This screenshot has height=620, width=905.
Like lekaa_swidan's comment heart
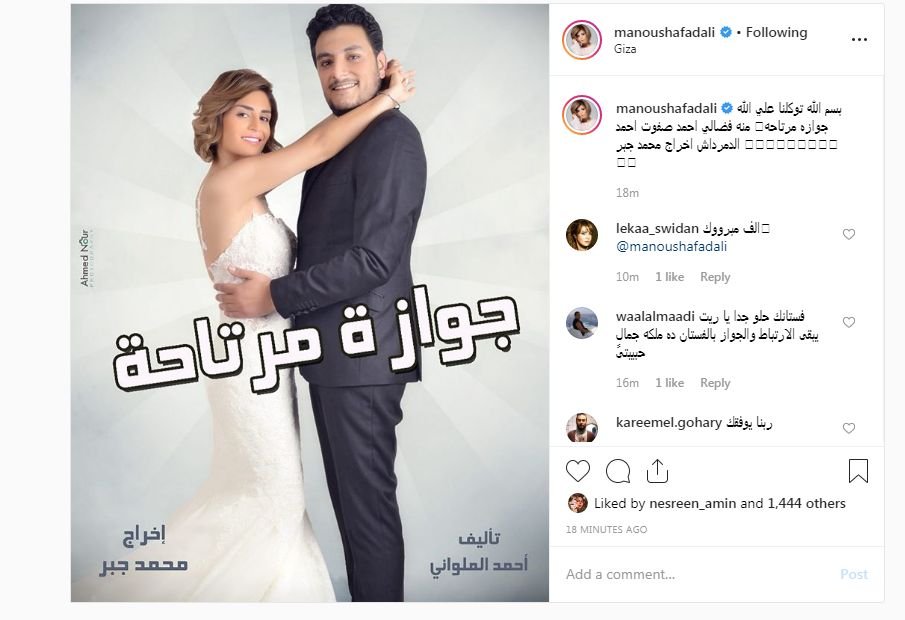click(x=848, y=234)
